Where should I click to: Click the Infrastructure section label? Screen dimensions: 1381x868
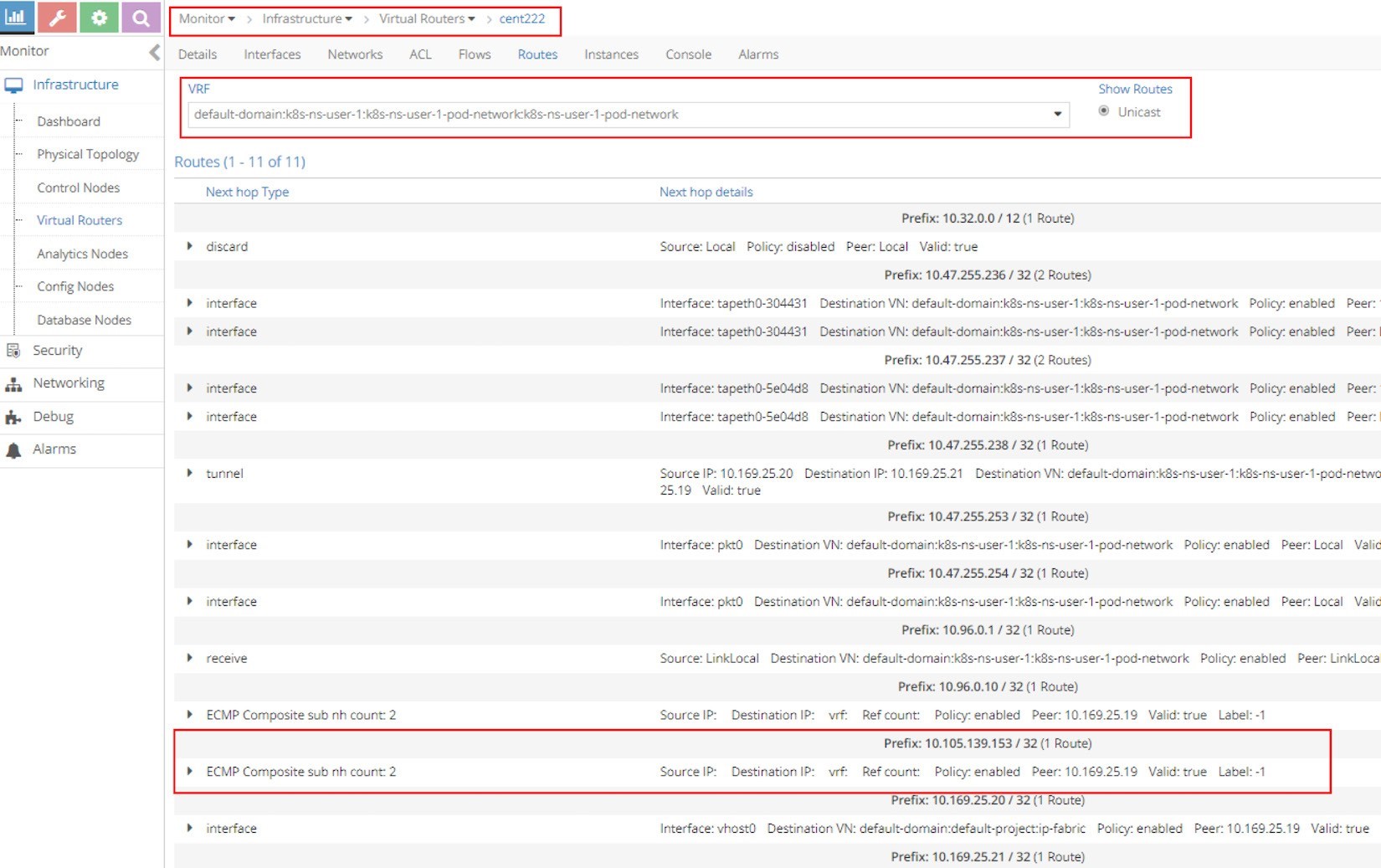[75, 85]
